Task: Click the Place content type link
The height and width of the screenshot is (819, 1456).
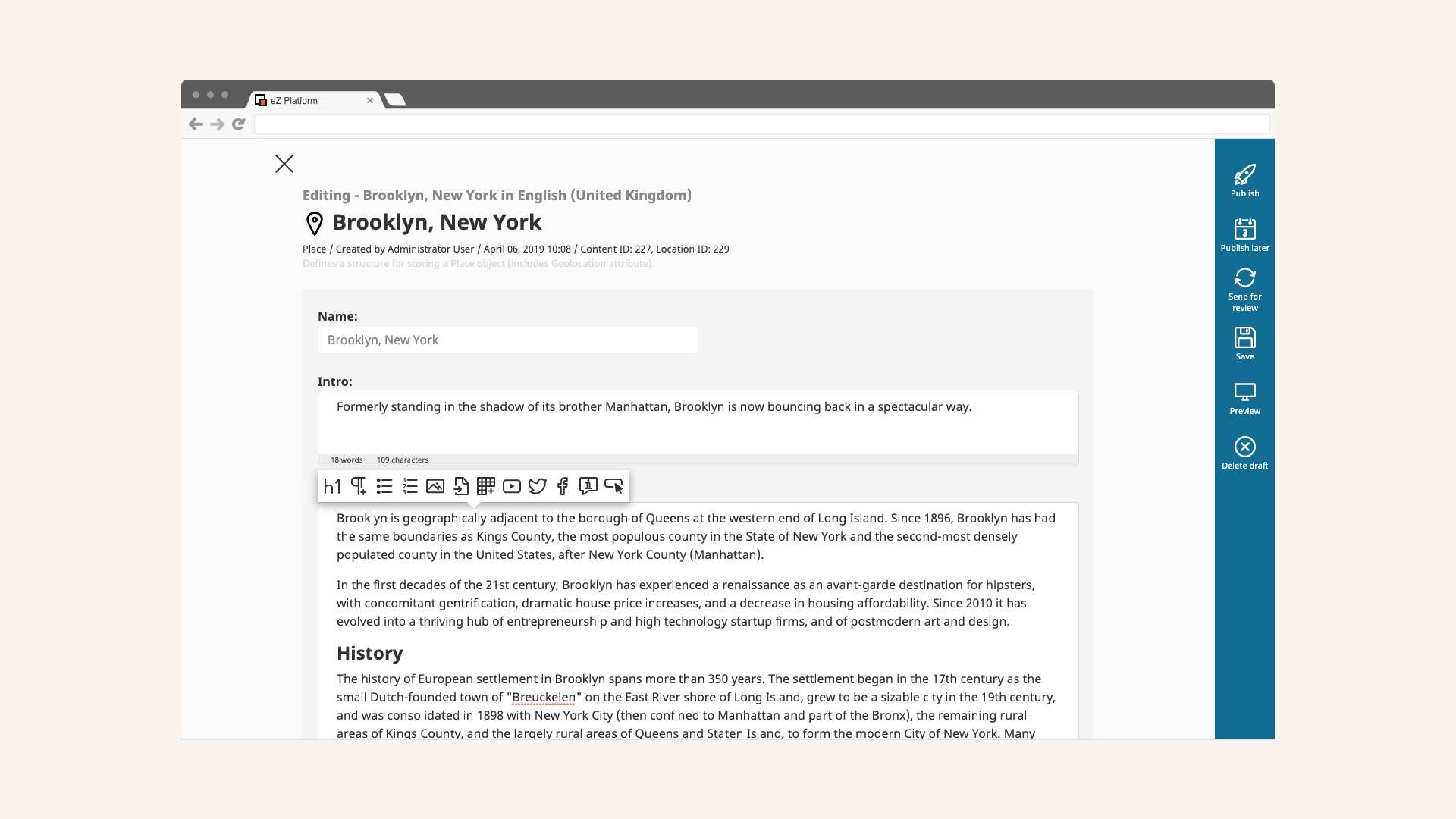Action: coord(313,248)
